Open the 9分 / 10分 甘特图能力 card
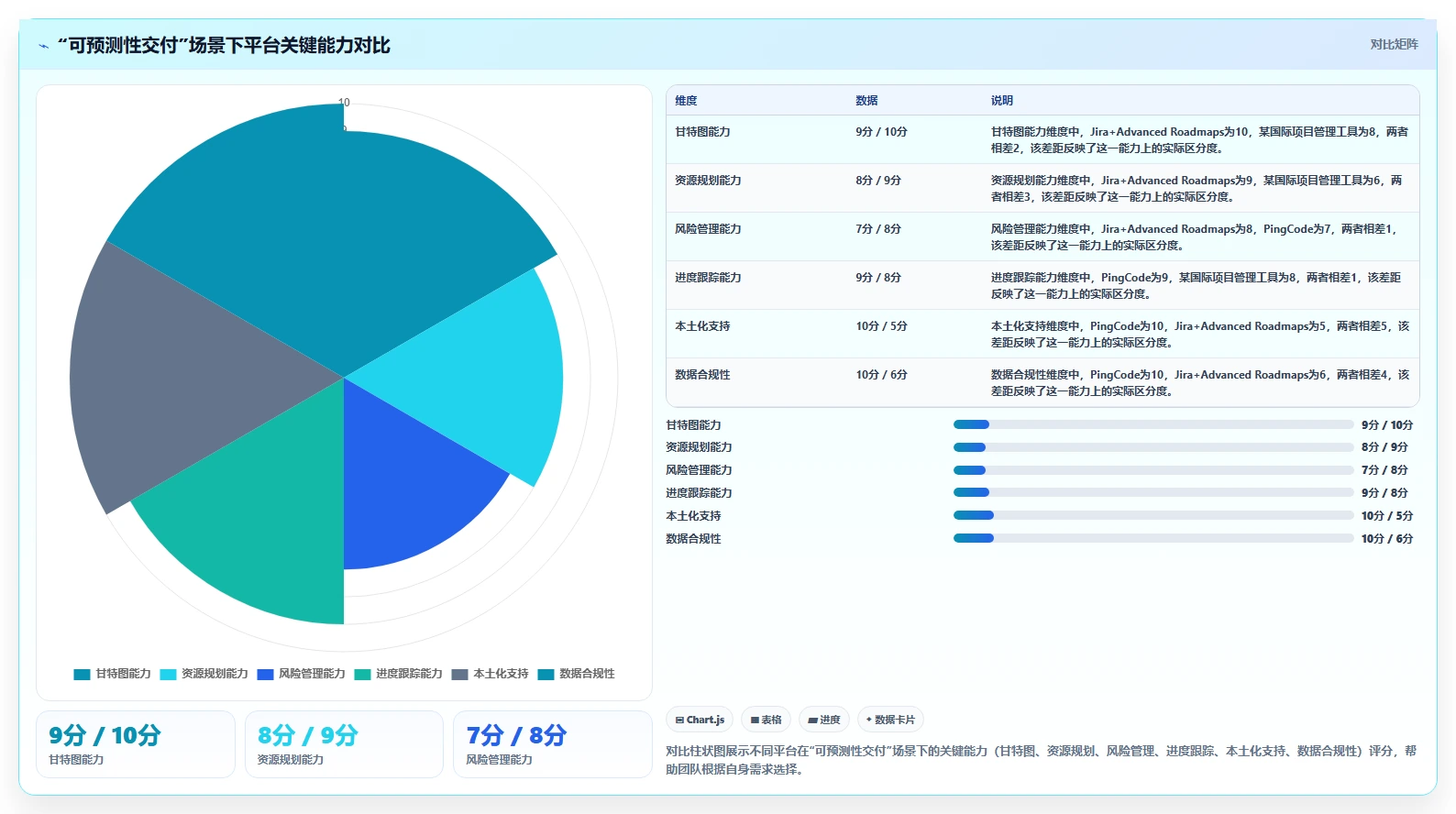Viewport: 1456px width, 814px height. click(136, 744)
